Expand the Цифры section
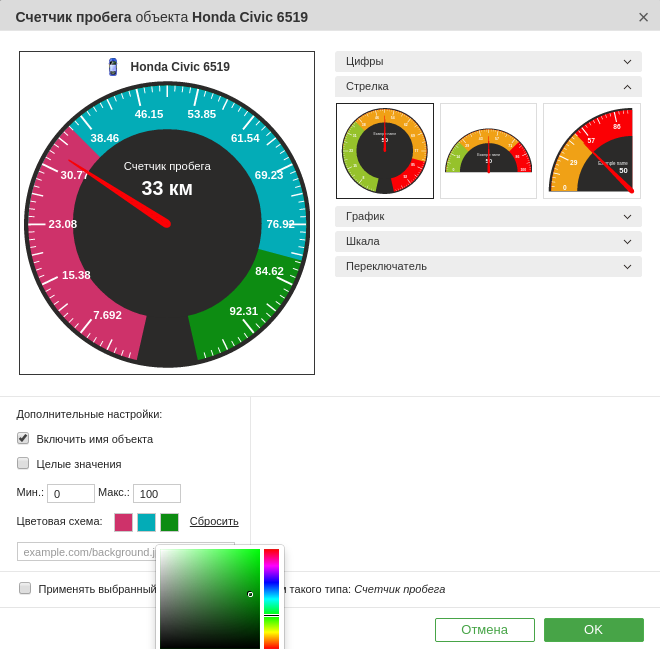 click(488, 61)
